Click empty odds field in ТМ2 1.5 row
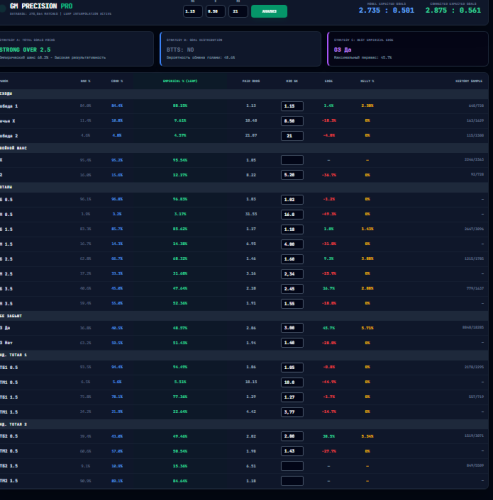 (x=292, y=481)
